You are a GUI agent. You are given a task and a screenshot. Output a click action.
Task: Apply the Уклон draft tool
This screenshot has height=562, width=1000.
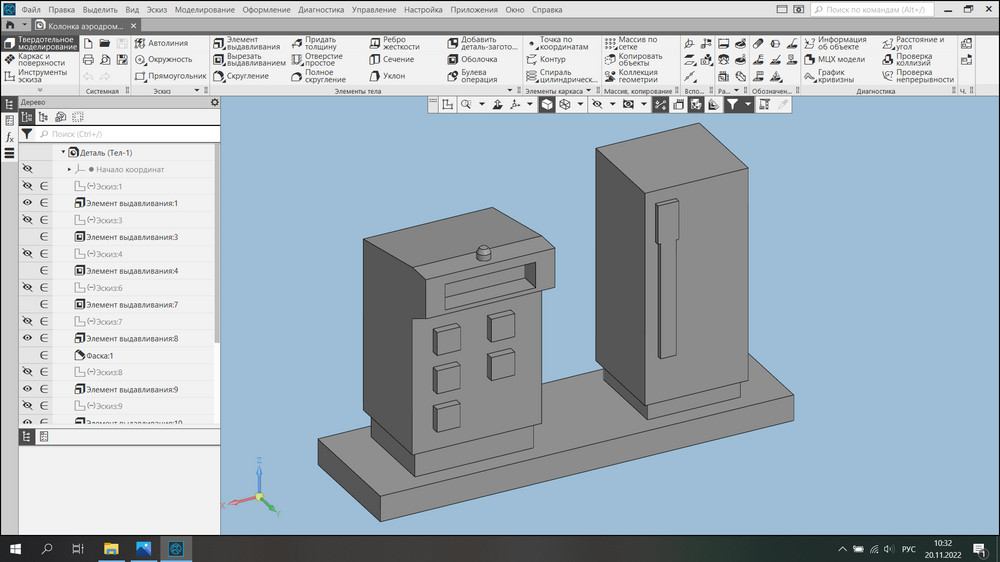[387, 76]
